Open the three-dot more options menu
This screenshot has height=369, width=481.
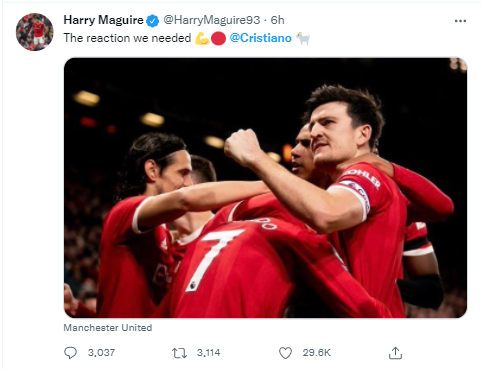coord(460,21)
